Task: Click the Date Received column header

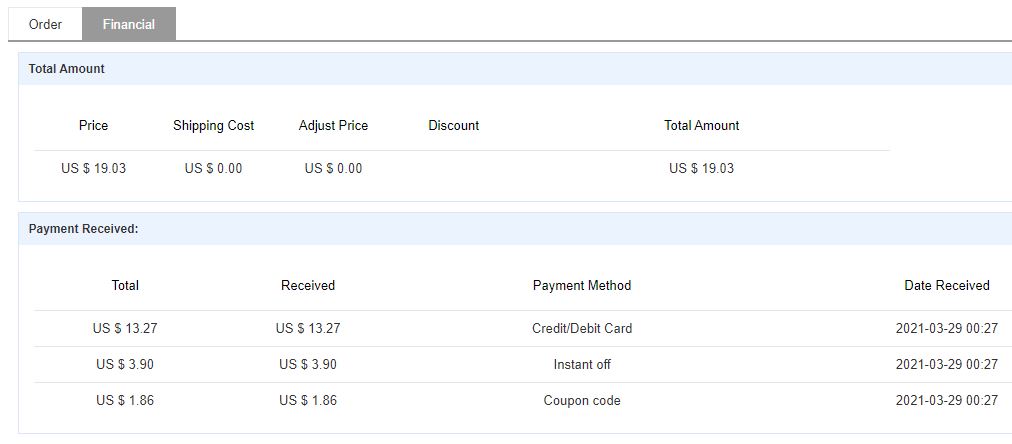Action: coord(946,286)
